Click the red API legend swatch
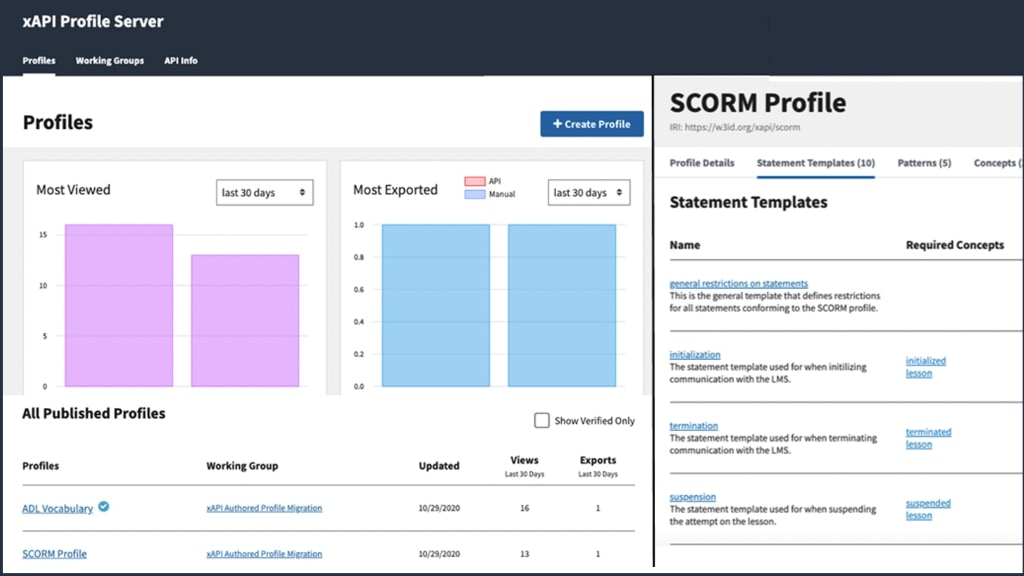 coord(474,181)
